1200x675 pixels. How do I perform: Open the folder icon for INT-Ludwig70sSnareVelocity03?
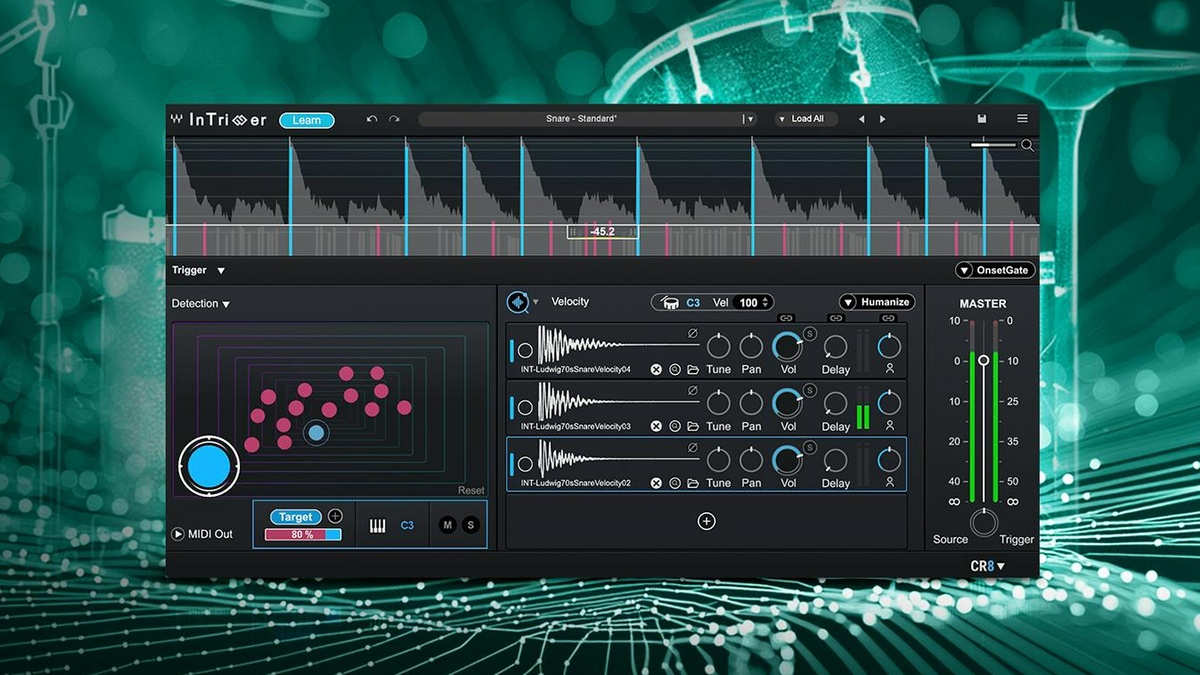[693, 426]
